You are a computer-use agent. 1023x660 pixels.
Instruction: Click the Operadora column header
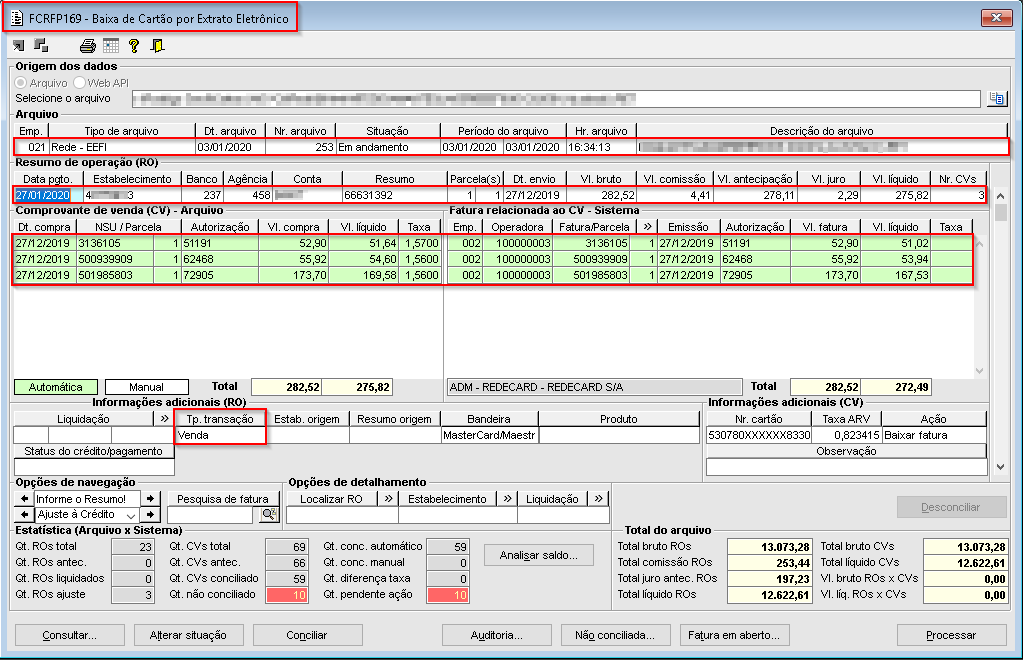(517, 227)
